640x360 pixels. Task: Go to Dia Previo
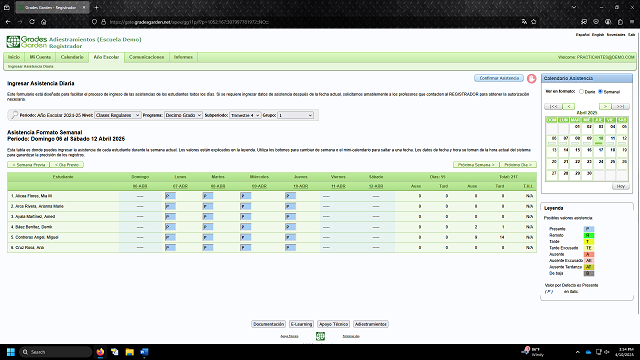(67, 164)
